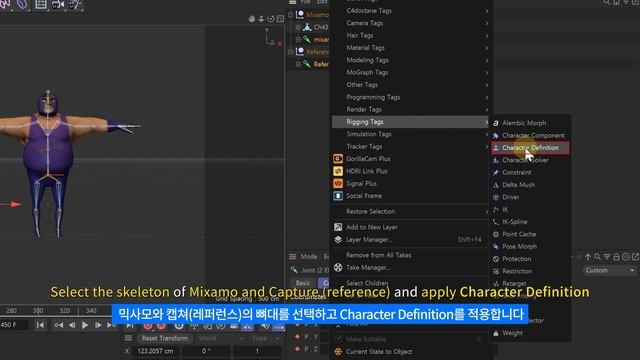Open MoGraph Tags submenu

point(411,72)
